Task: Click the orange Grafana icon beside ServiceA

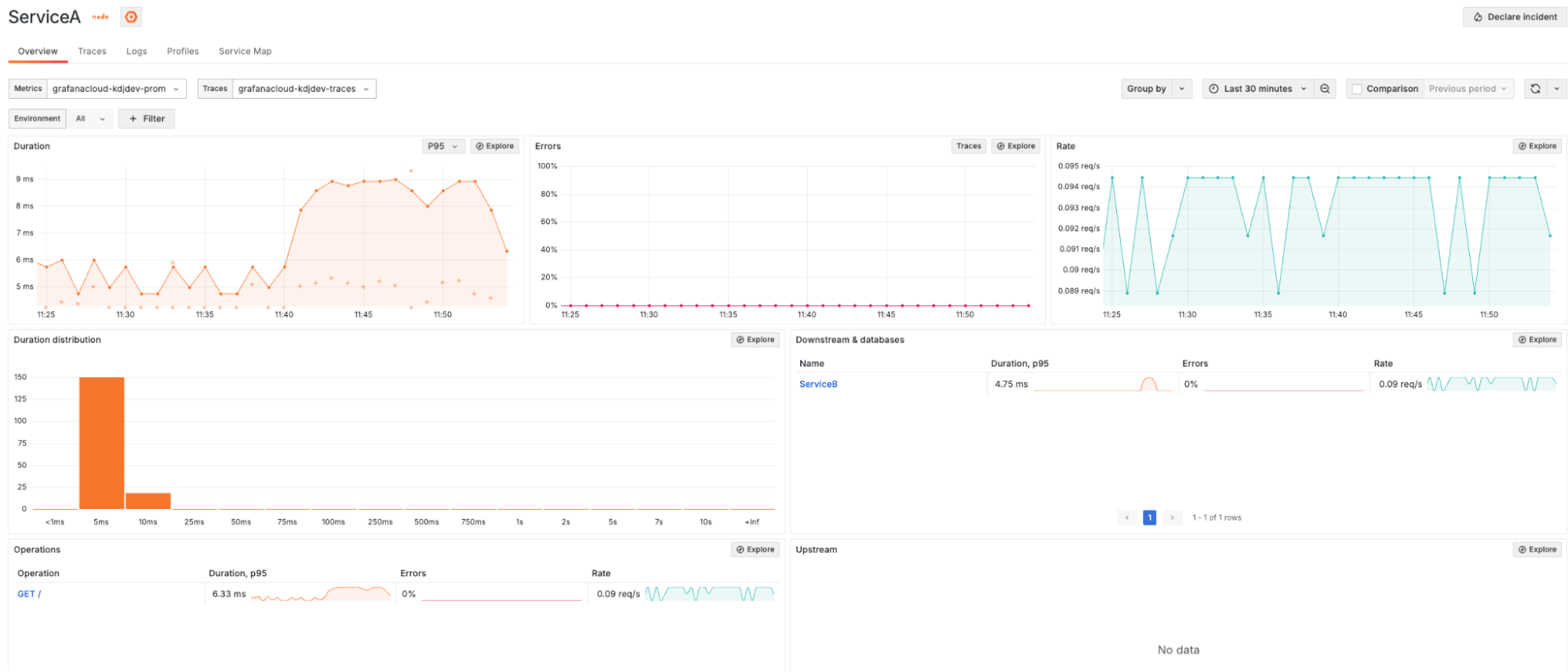Action: click(x=131, y=16)
